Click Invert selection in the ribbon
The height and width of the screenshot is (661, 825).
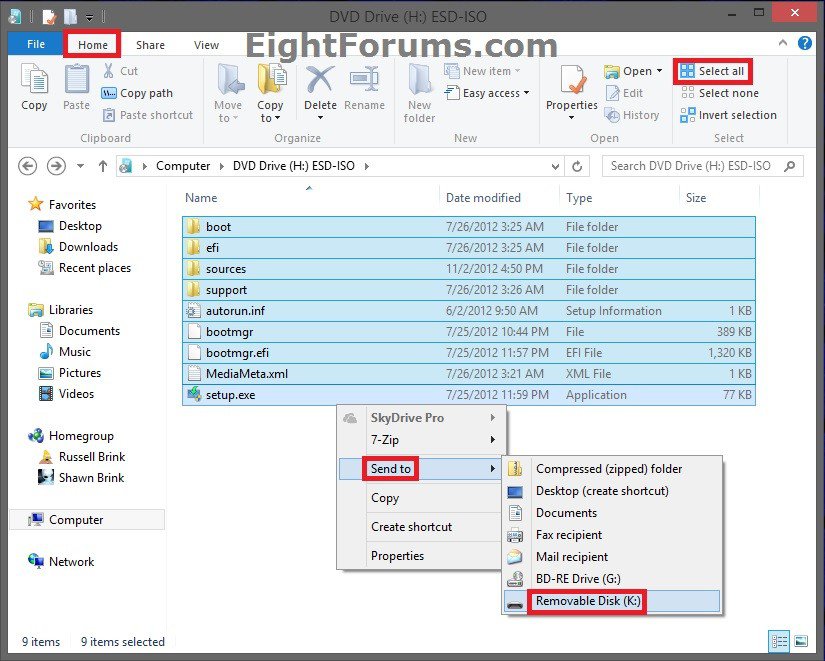point(728,115)
